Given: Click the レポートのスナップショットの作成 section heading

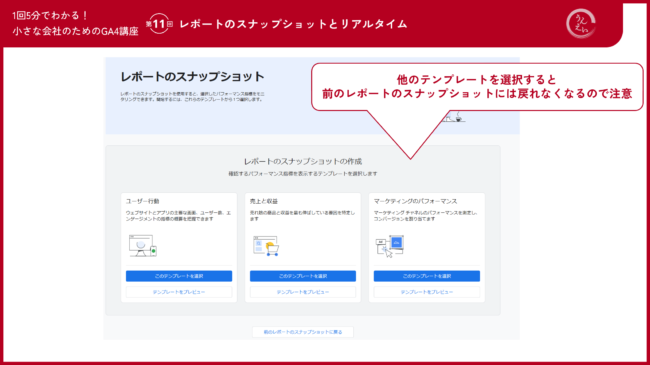Looking at the screenshot, I should click(303, 161).
